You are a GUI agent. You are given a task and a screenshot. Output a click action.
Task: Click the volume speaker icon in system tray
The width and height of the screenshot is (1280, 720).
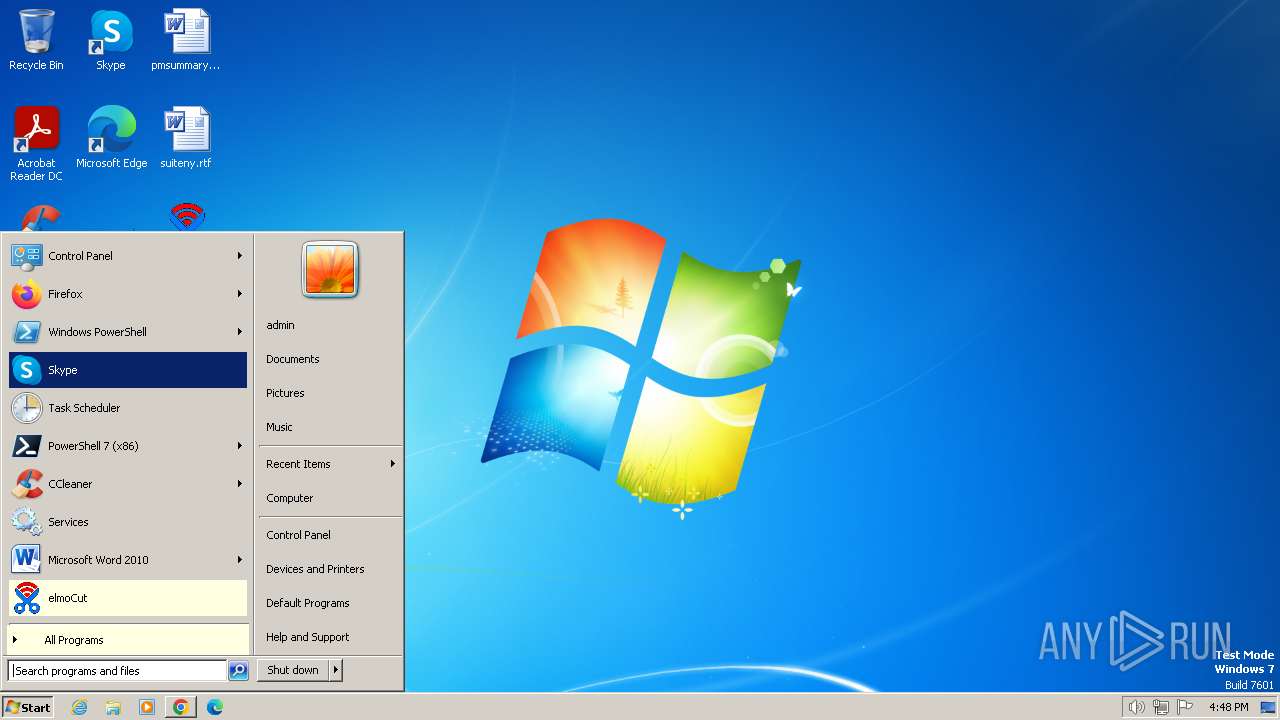(x=1136, y=707)
